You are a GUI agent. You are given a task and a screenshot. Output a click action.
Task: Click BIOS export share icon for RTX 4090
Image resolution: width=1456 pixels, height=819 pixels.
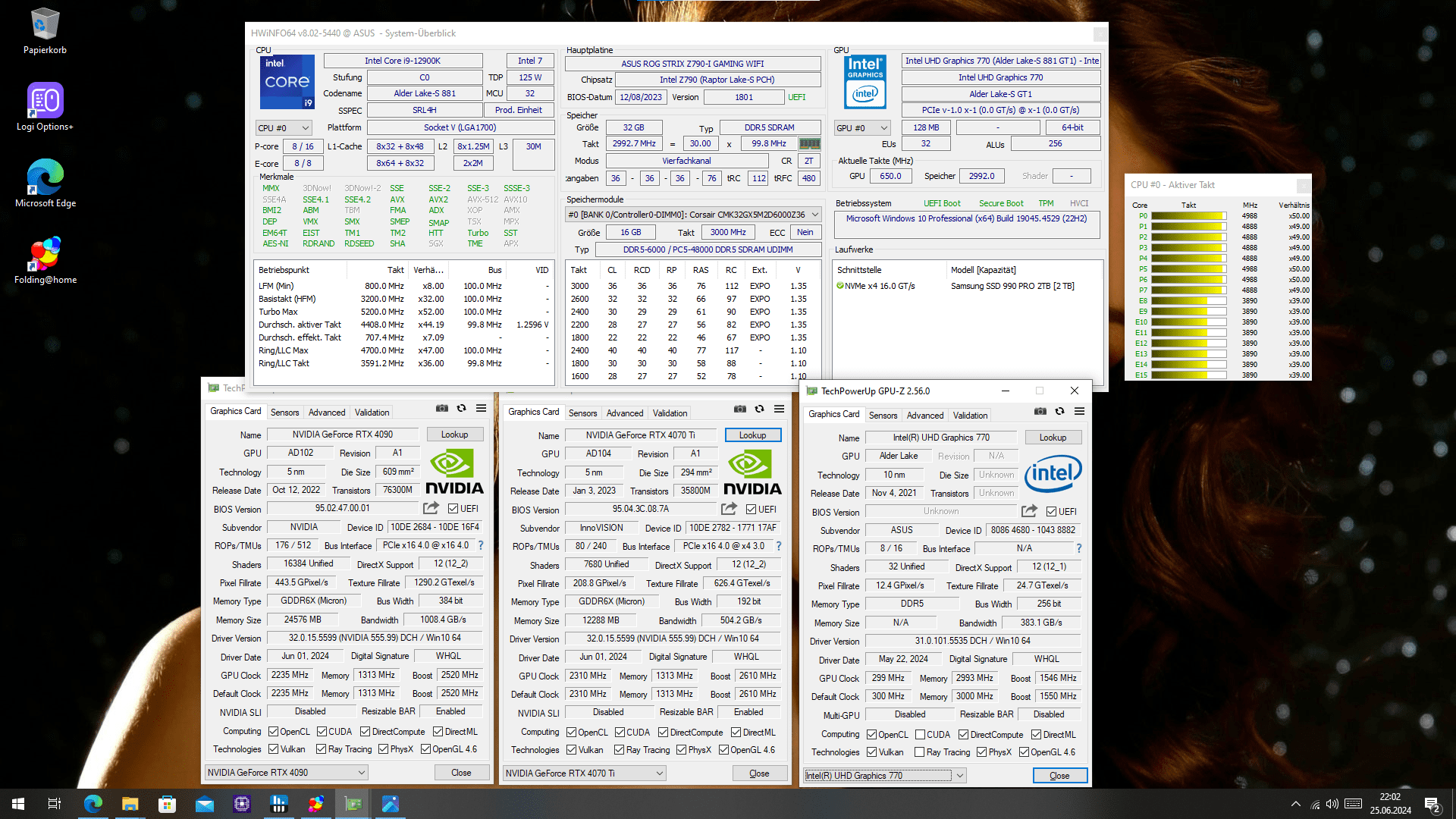(431, 508)
